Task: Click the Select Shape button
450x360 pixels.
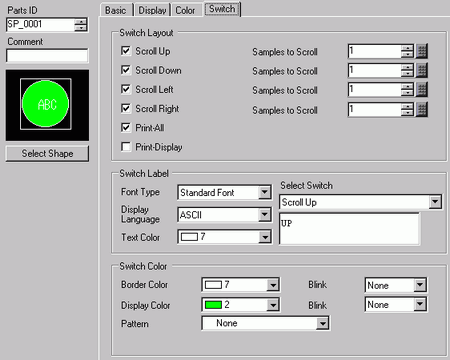Action: [x=47, y=153]
